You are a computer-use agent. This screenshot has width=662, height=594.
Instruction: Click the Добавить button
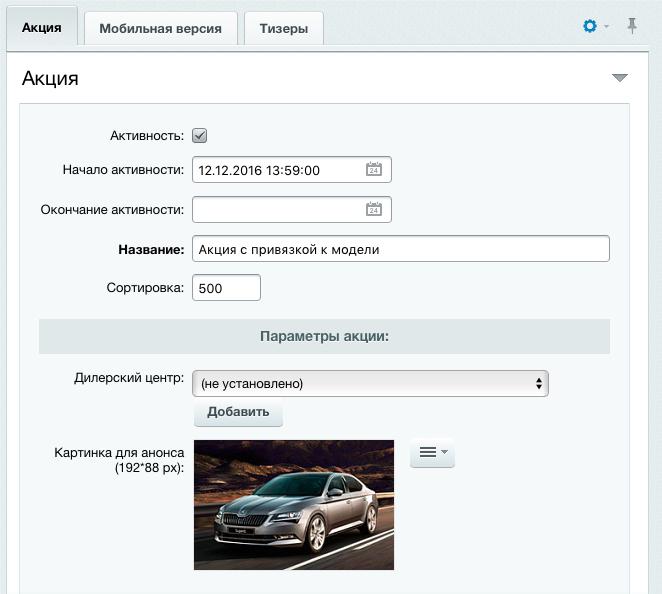pos(238,412)
